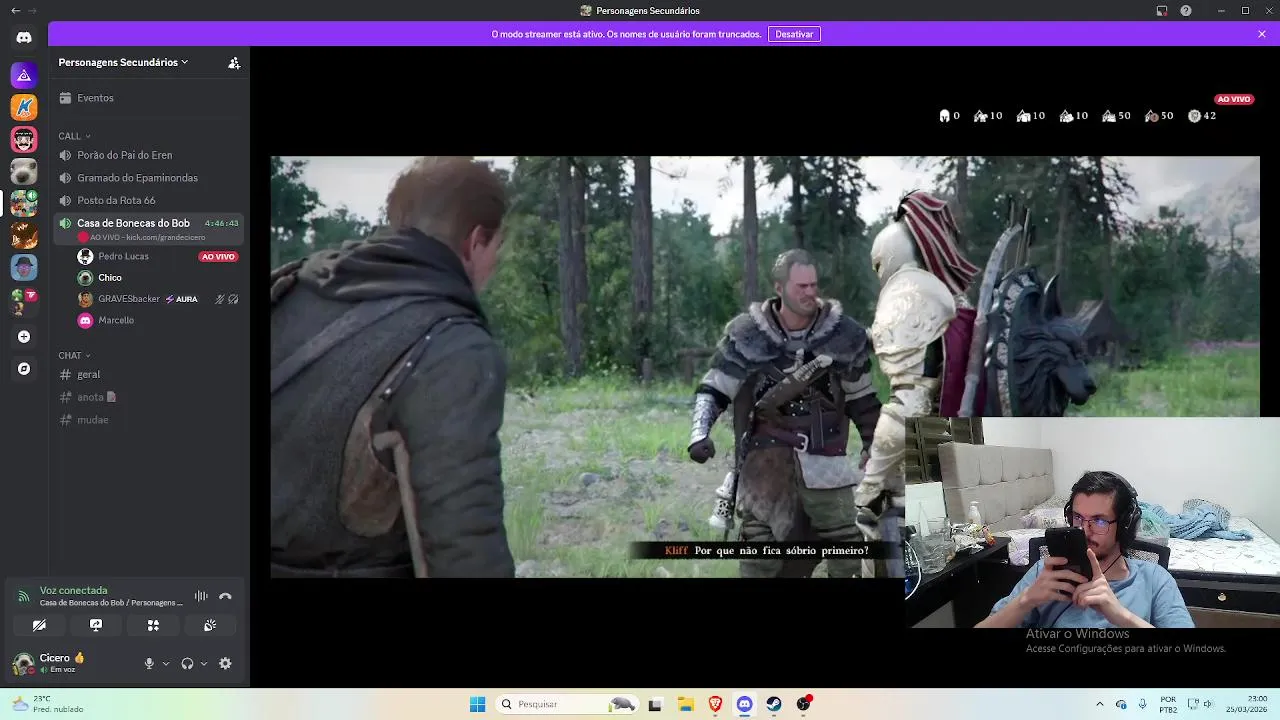Open the white dog server icon
Viewport: 1280px width, 720px height.
(24, 171)
